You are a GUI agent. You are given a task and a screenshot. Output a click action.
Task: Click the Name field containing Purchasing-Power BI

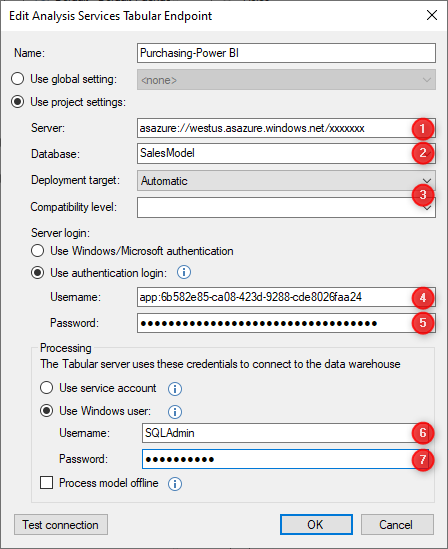tap(286, 53)
